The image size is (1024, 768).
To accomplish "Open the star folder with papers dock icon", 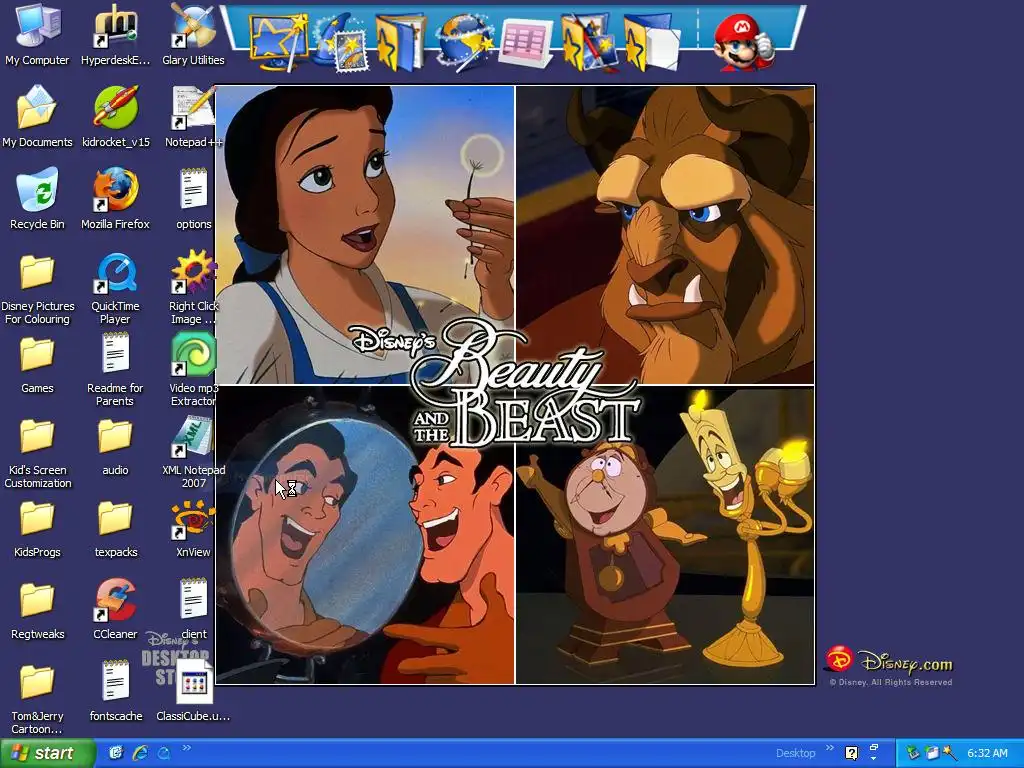I will pos(650,42).
